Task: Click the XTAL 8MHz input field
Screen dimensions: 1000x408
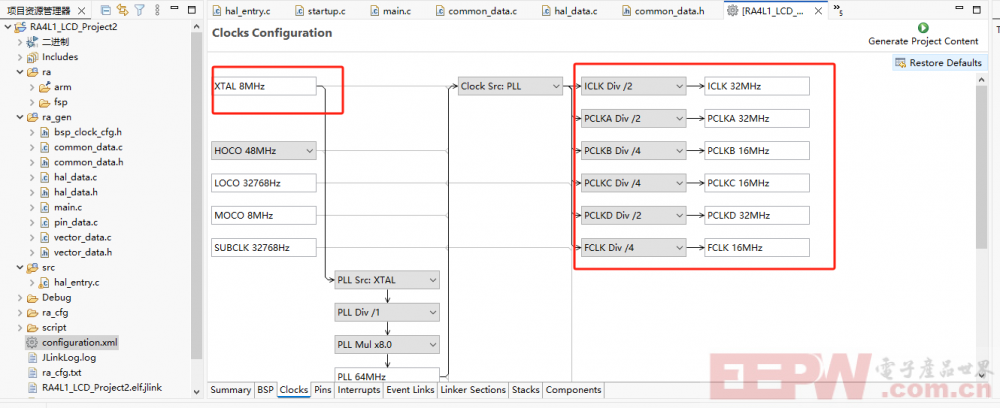Action: [x=263, y=86]
